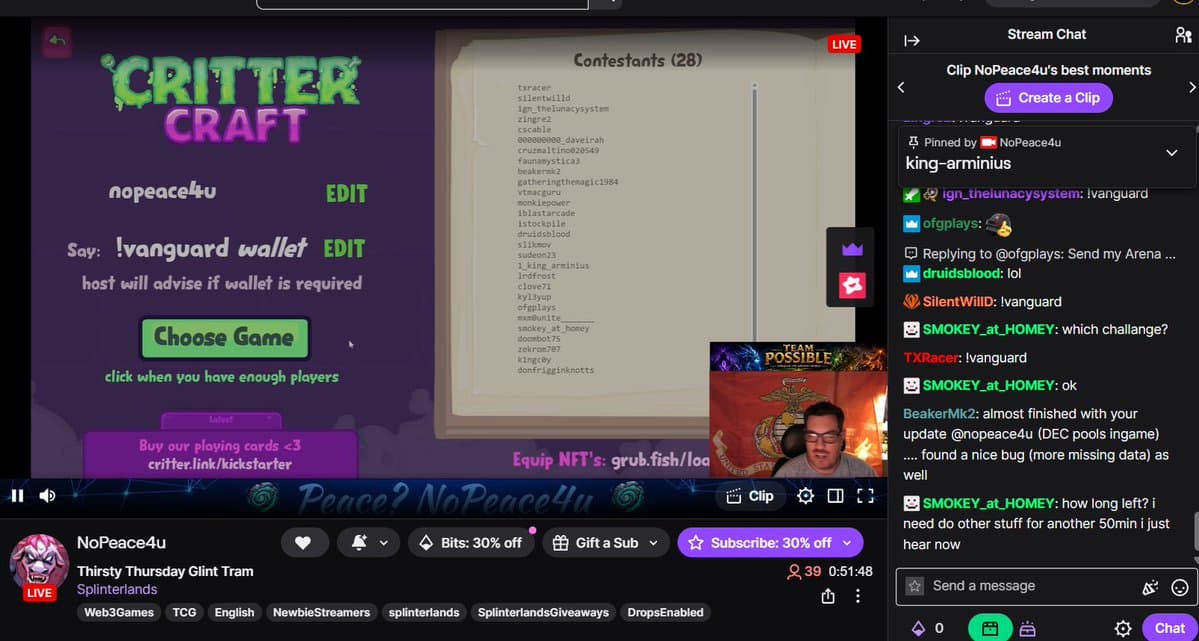Open the chat star identity icon
The width and height of the screenshot is (1199, 641).
pyautogui.click(x=915, y=587)
